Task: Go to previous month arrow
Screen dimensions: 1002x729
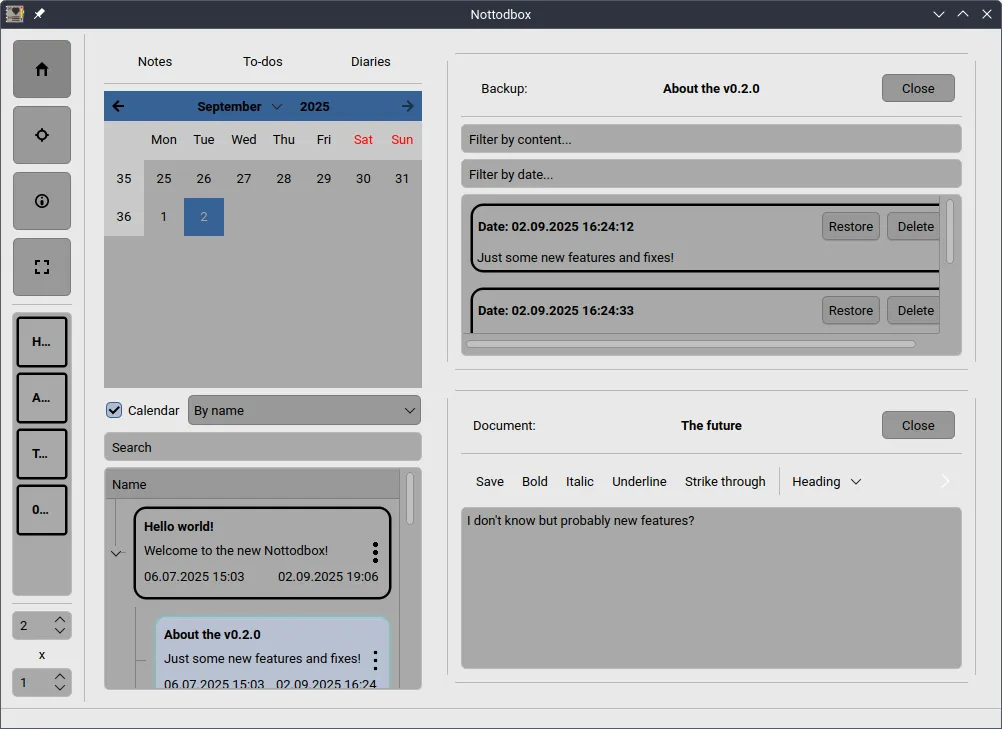Action: [x=118, y=106]
